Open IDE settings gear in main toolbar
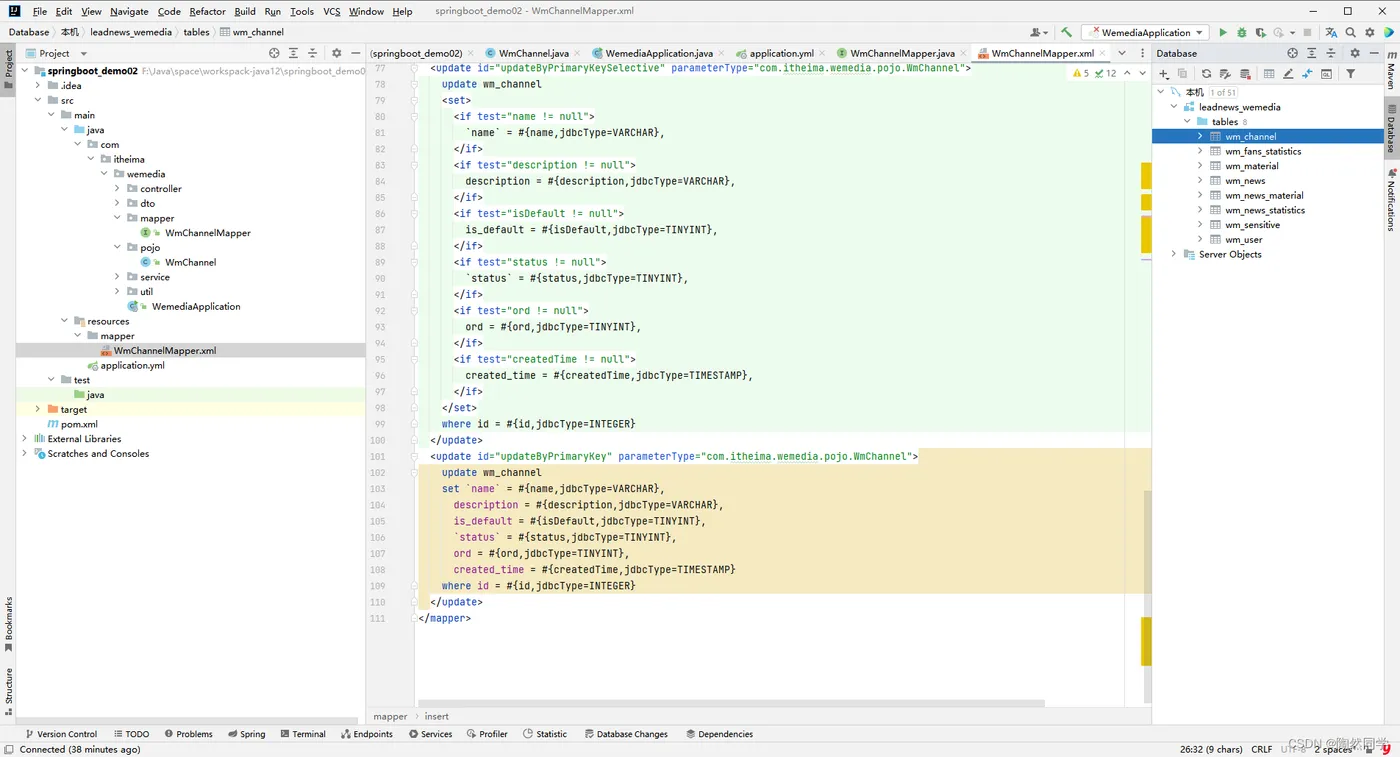The height and width of the screenshot is (757, 1400). [1370, 33]
